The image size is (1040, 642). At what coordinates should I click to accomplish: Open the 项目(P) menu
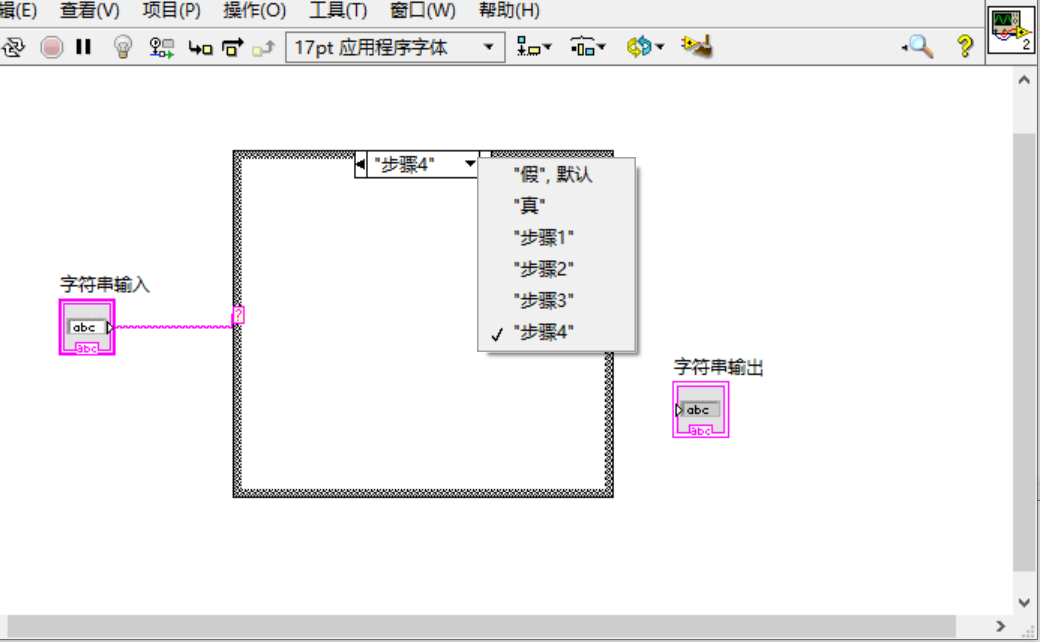(171, 11)
